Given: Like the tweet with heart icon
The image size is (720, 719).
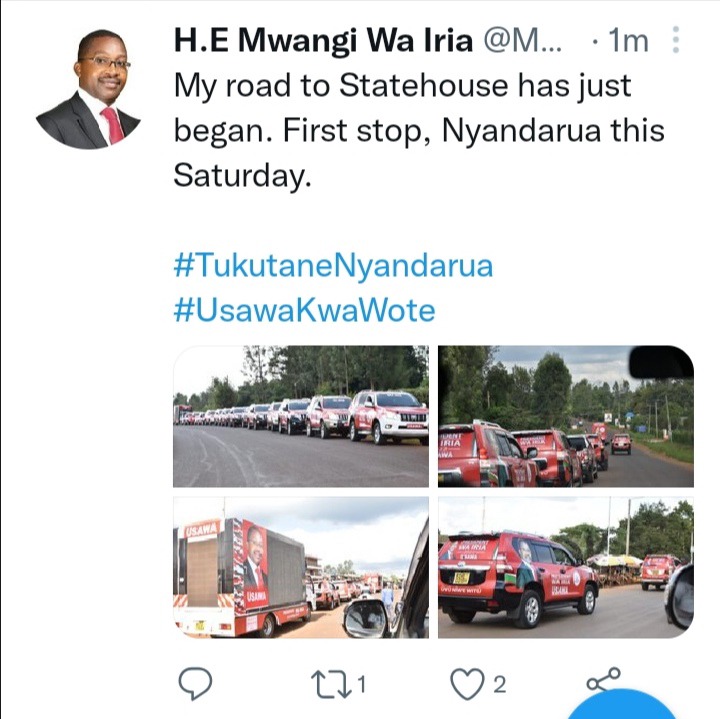Looking at the screenshot, I should (467, 684).
